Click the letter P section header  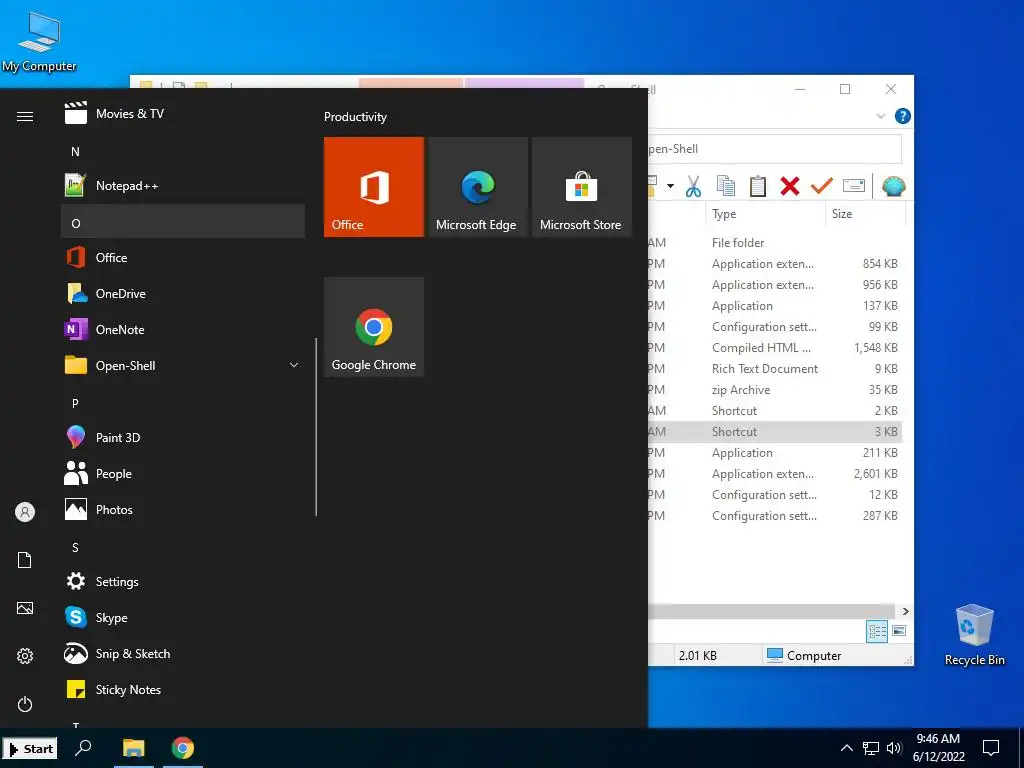[x=183, y=403]
